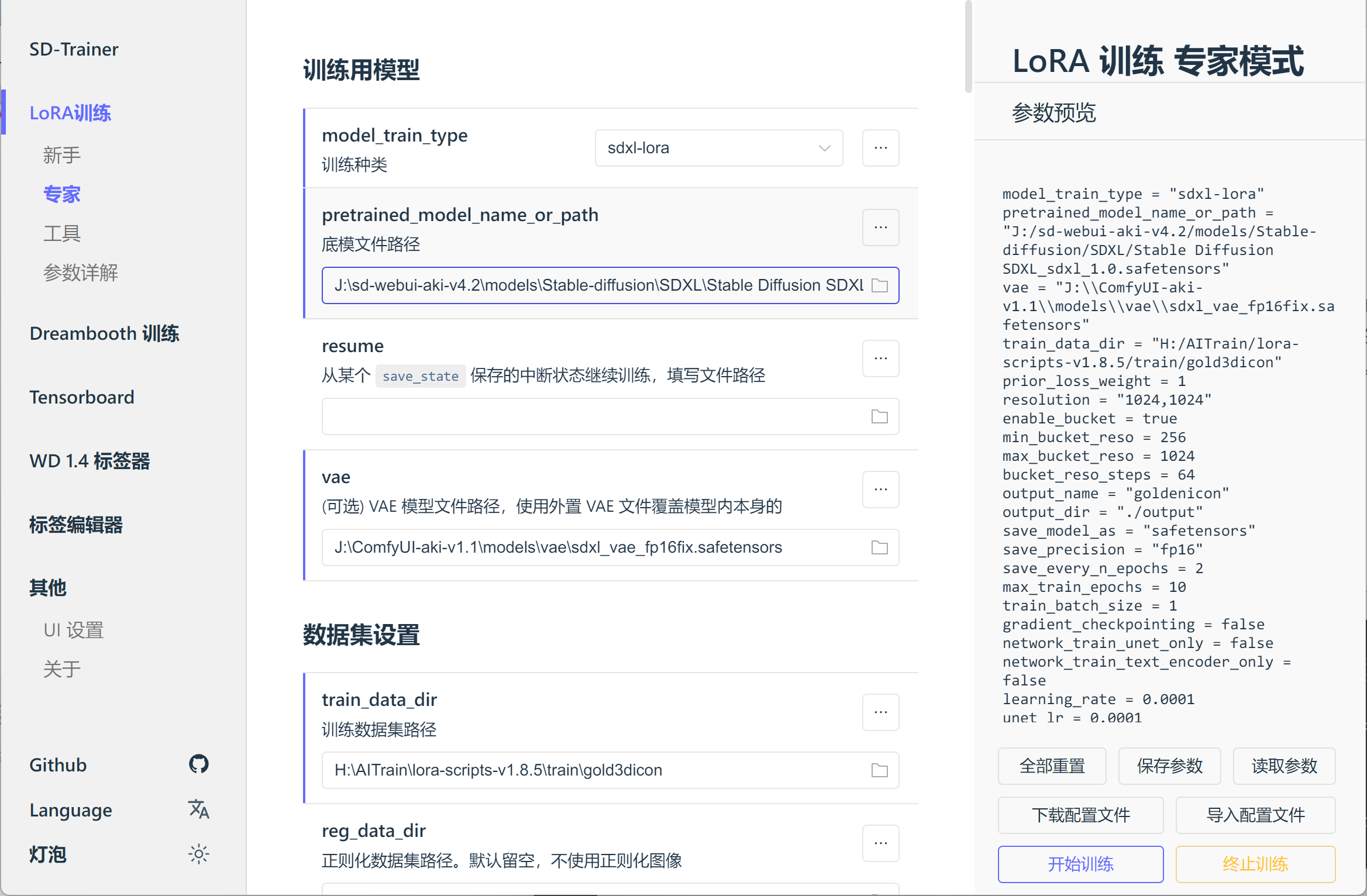This screenshot has height=896, width=1367.
Task: Click the reg_data_dir label
Action: [374, 830]
